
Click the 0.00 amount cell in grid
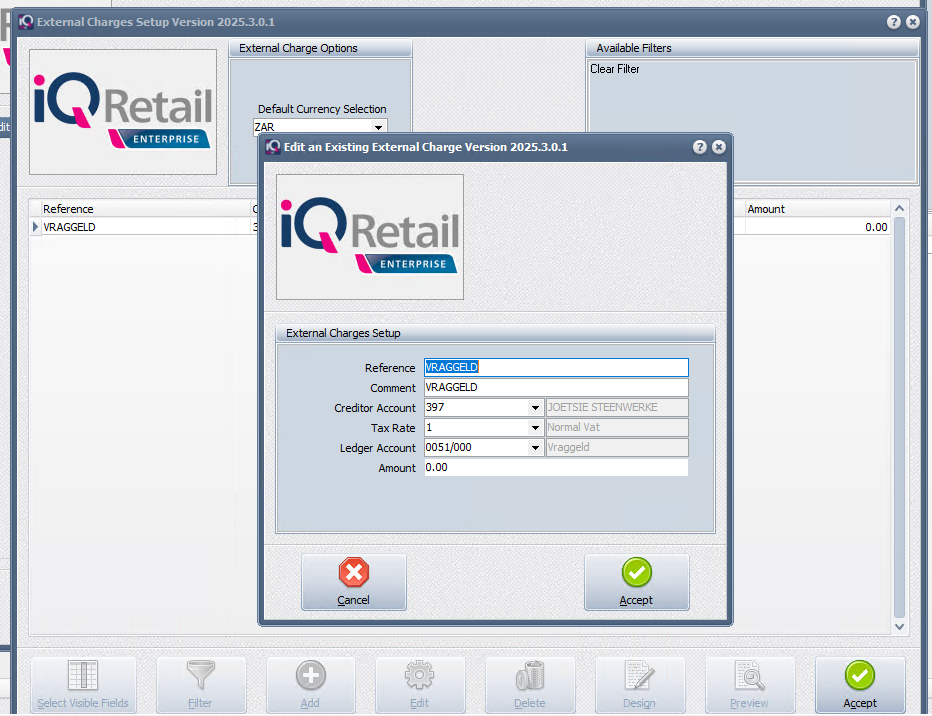[817, 227]
